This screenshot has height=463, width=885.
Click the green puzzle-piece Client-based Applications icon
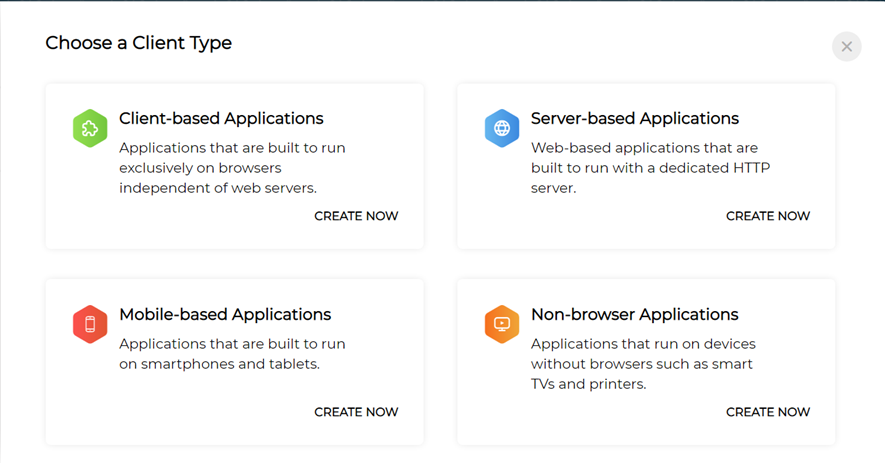[90, 128]
